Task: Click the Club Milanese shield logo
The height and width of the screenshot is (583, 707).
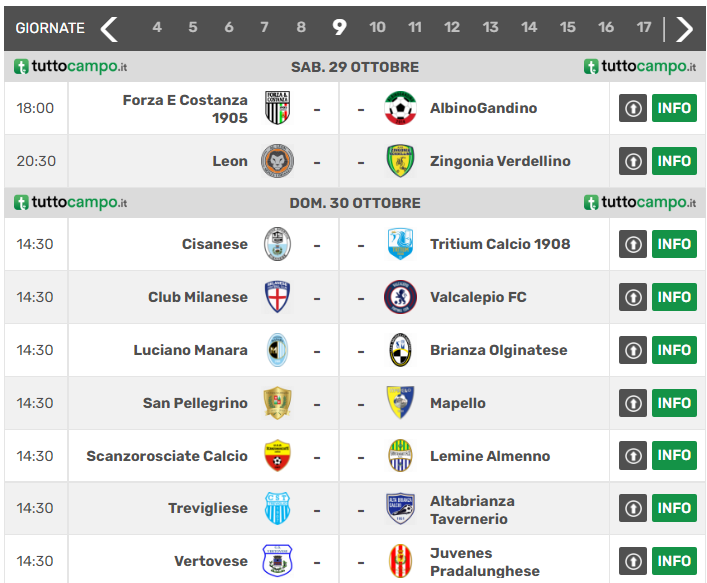Action: pos(277,297)
